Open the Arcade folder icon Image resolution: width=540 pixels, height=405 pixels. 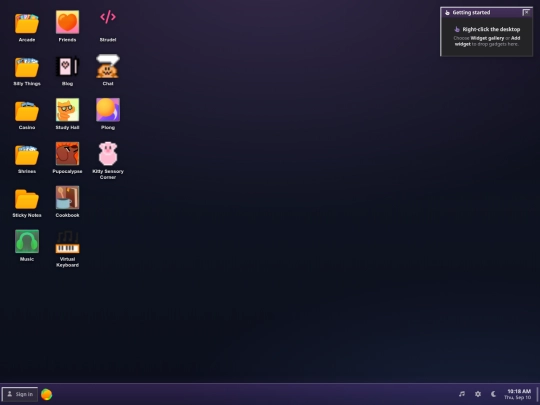point(27,23)
